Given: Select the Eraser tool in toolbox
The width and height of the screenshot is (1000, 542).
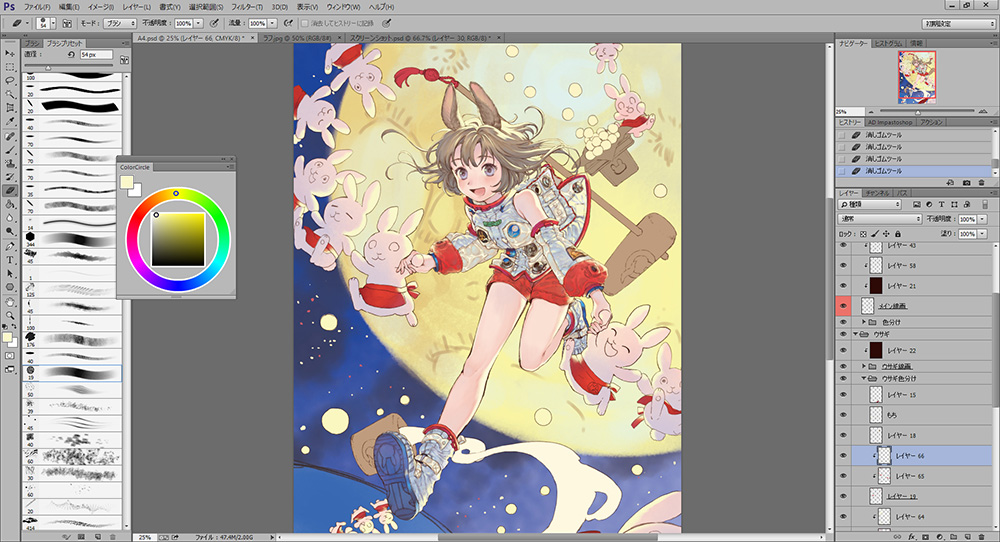Looking at the screenshot, I should click(10, 190).
